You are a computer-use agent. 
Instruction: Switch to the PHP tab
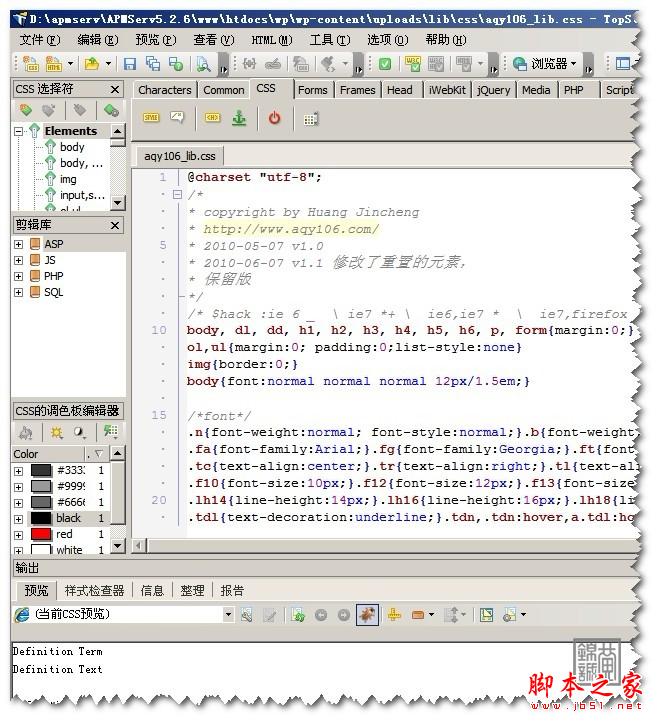[574, 90]
